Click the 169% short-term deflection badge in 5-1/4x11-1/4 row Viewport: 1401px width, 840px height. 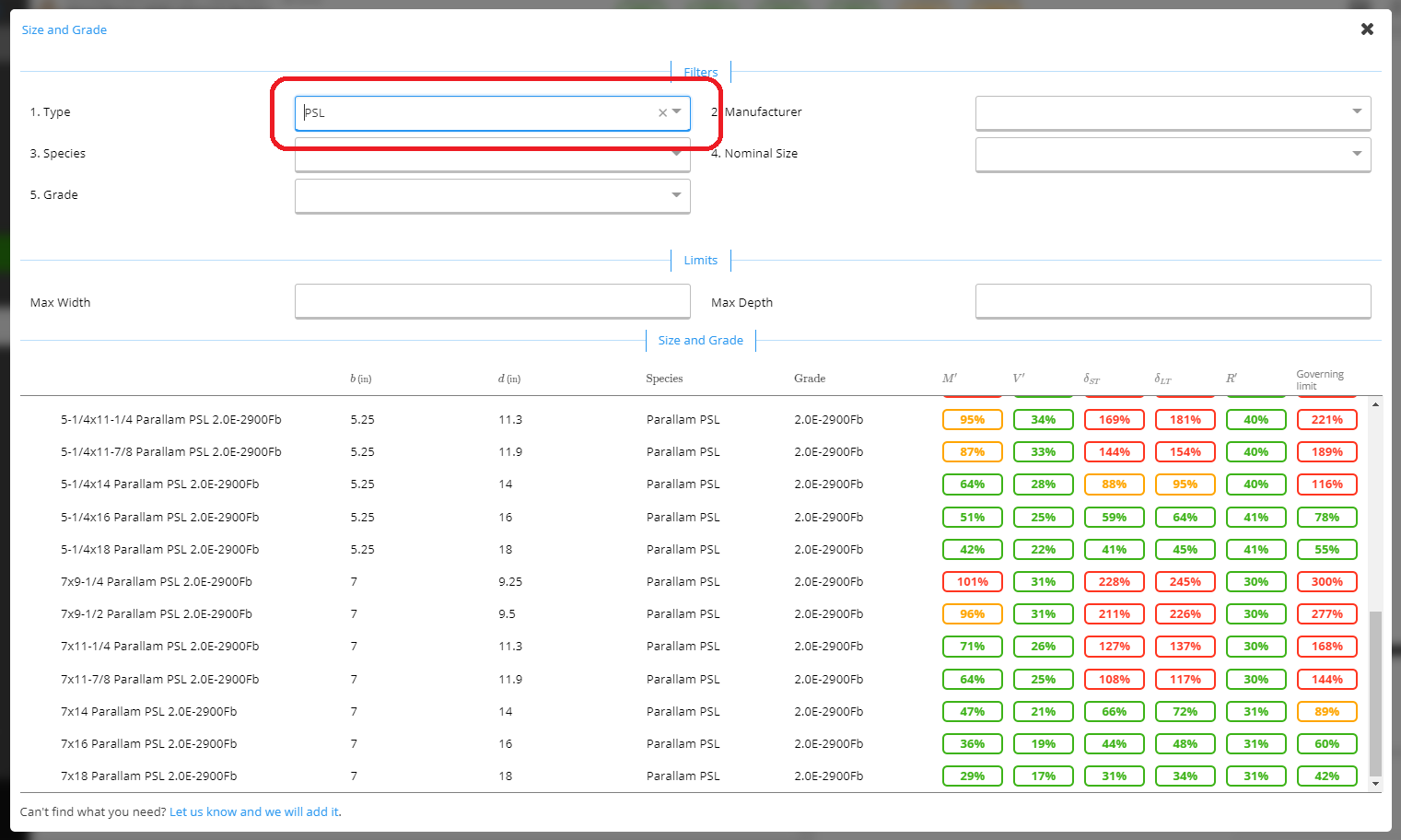click(x=1115, y=419)
